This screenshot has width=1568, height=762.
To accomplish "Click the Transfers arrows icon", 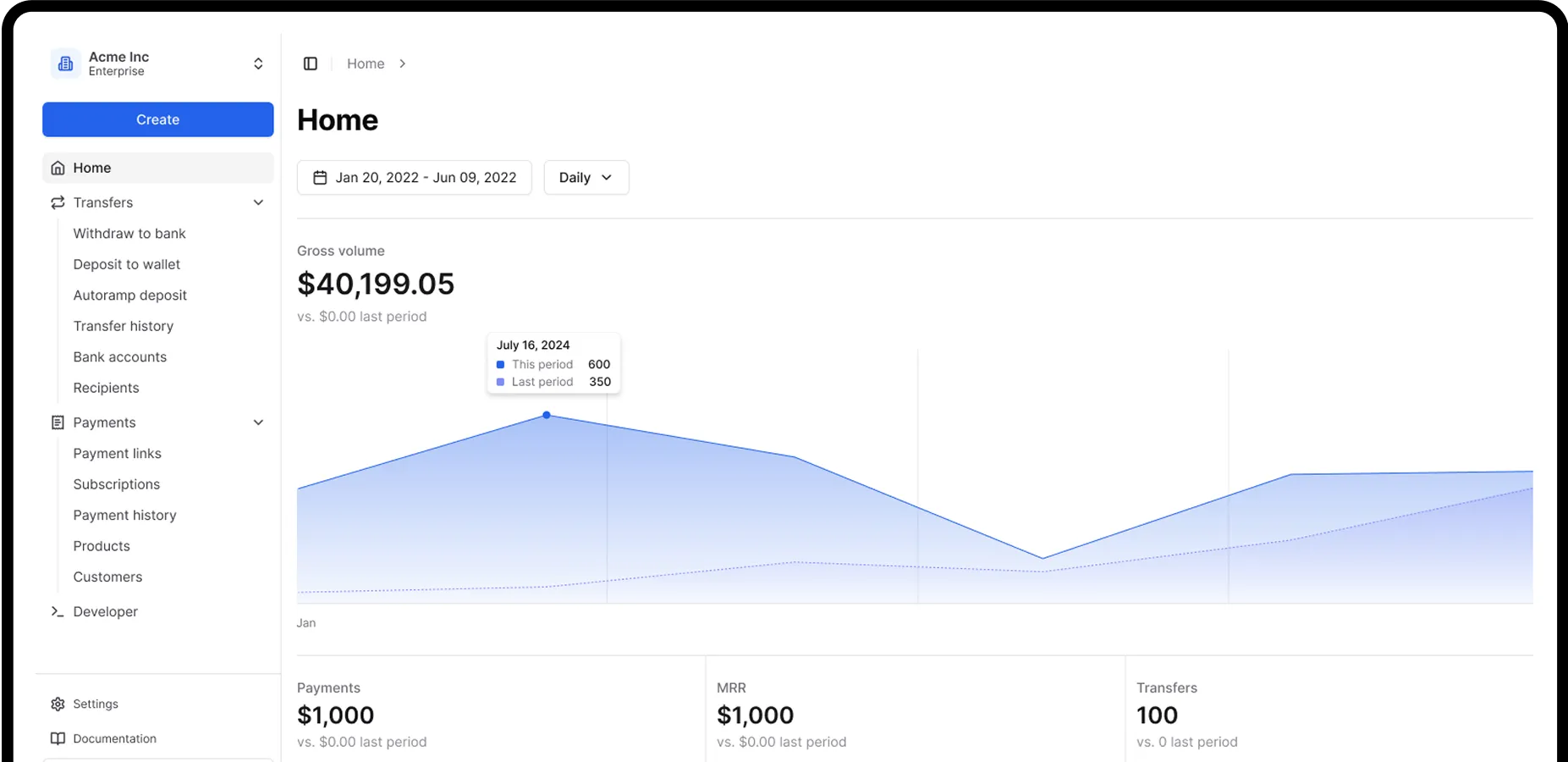I will 58,202.
